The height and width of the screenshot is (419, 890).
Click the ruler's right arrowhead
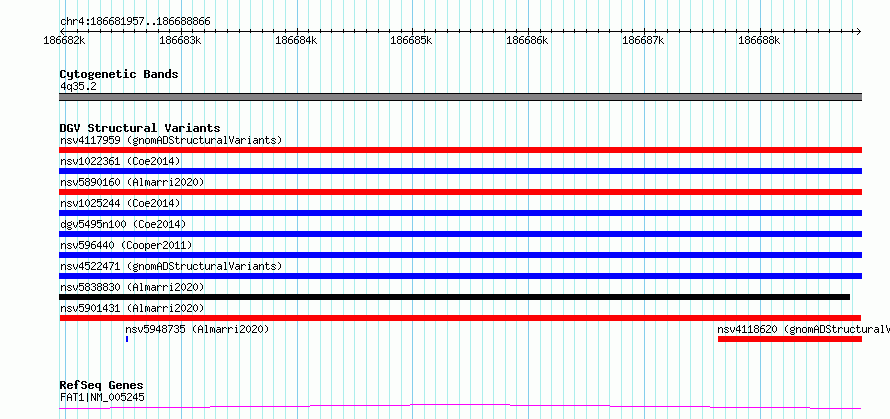[x=859, y=31]
